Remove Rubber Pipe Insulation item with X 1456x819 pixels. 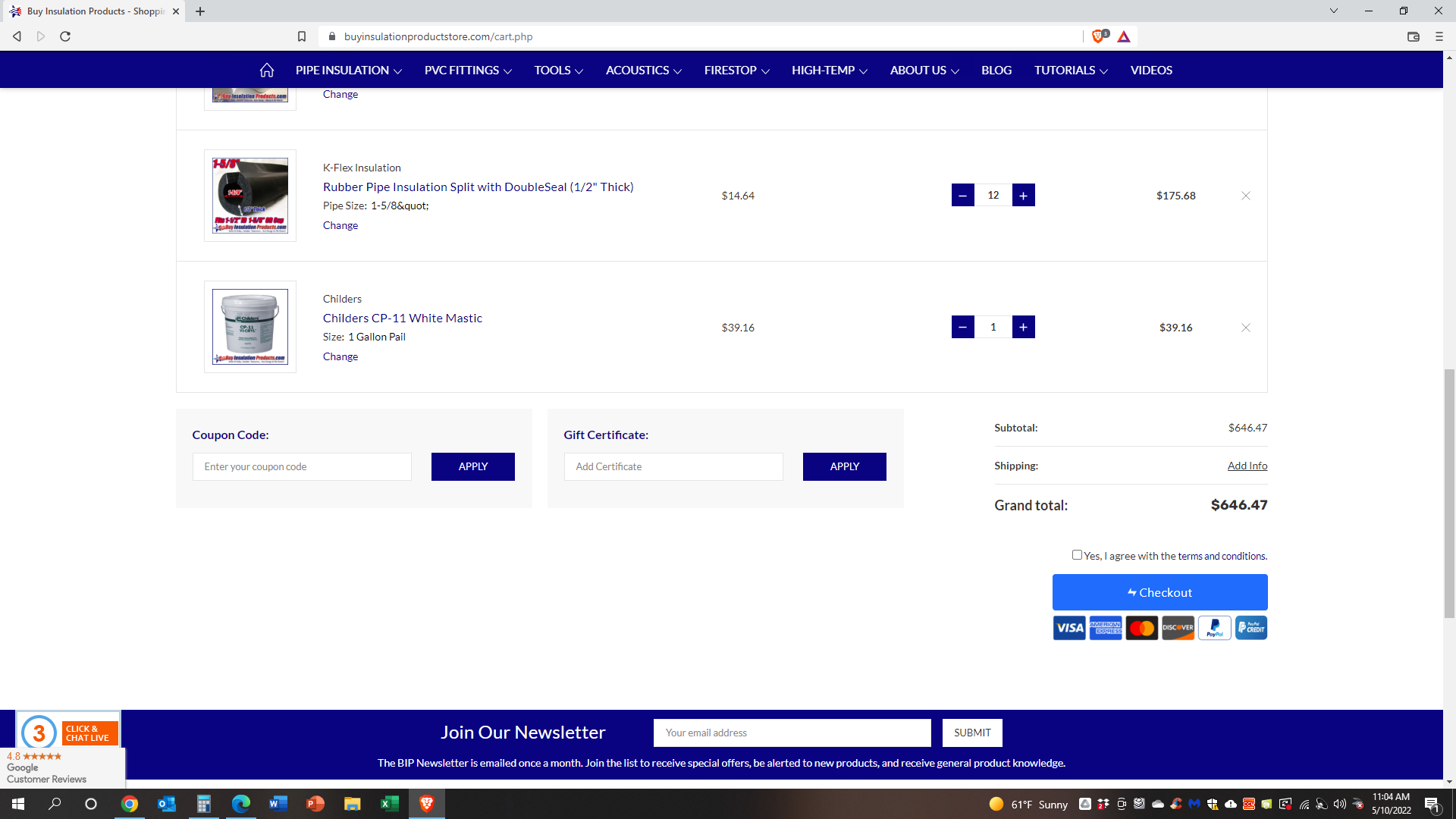(x=1245, y=196)
